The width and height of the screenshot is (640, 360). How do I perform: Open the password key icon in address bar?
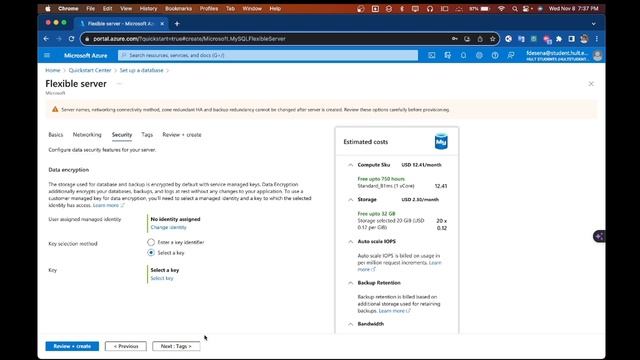click(454, 39)
